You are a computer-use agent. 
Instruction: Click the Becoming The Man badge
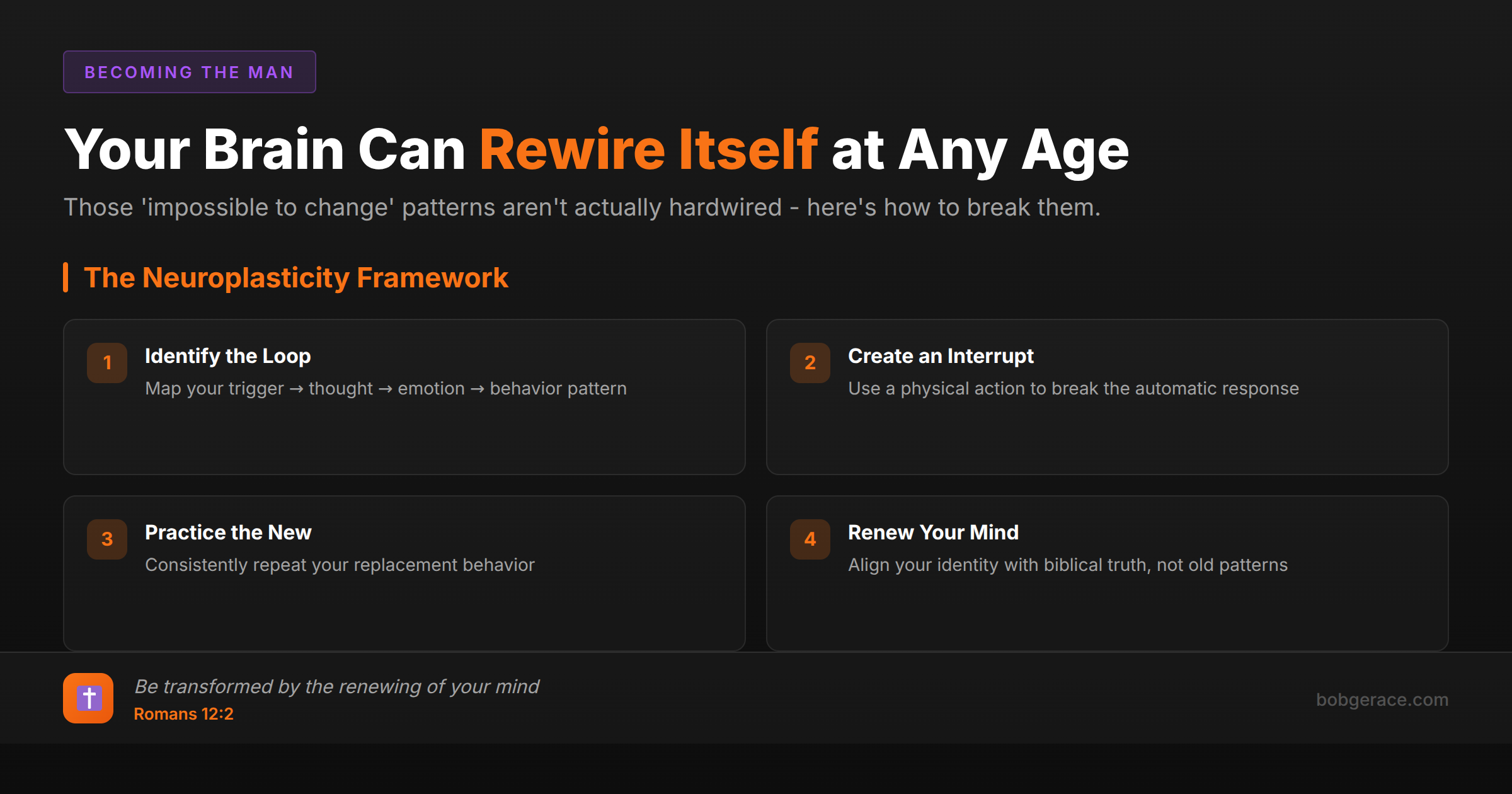(189, 72)
